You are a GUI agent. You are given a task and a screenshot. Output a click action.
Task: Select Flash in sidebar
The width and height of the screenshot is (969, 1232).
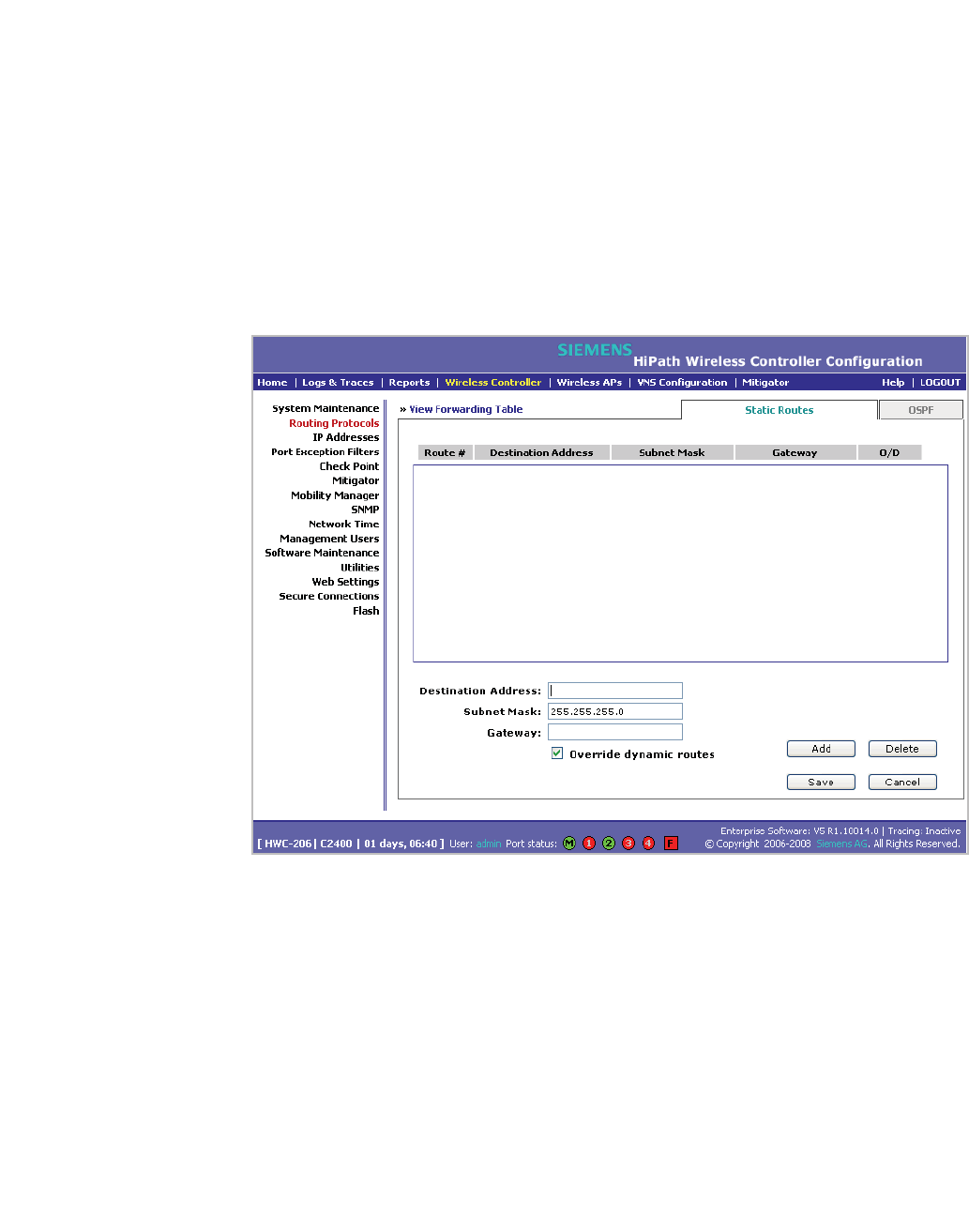pyautogui.click(x=366, y=611)
